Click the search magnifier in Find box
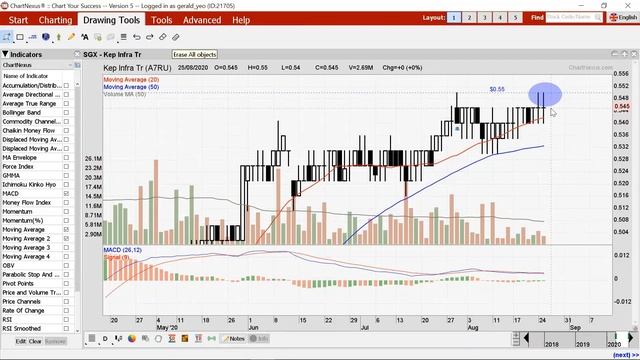 tap(598, 17)
